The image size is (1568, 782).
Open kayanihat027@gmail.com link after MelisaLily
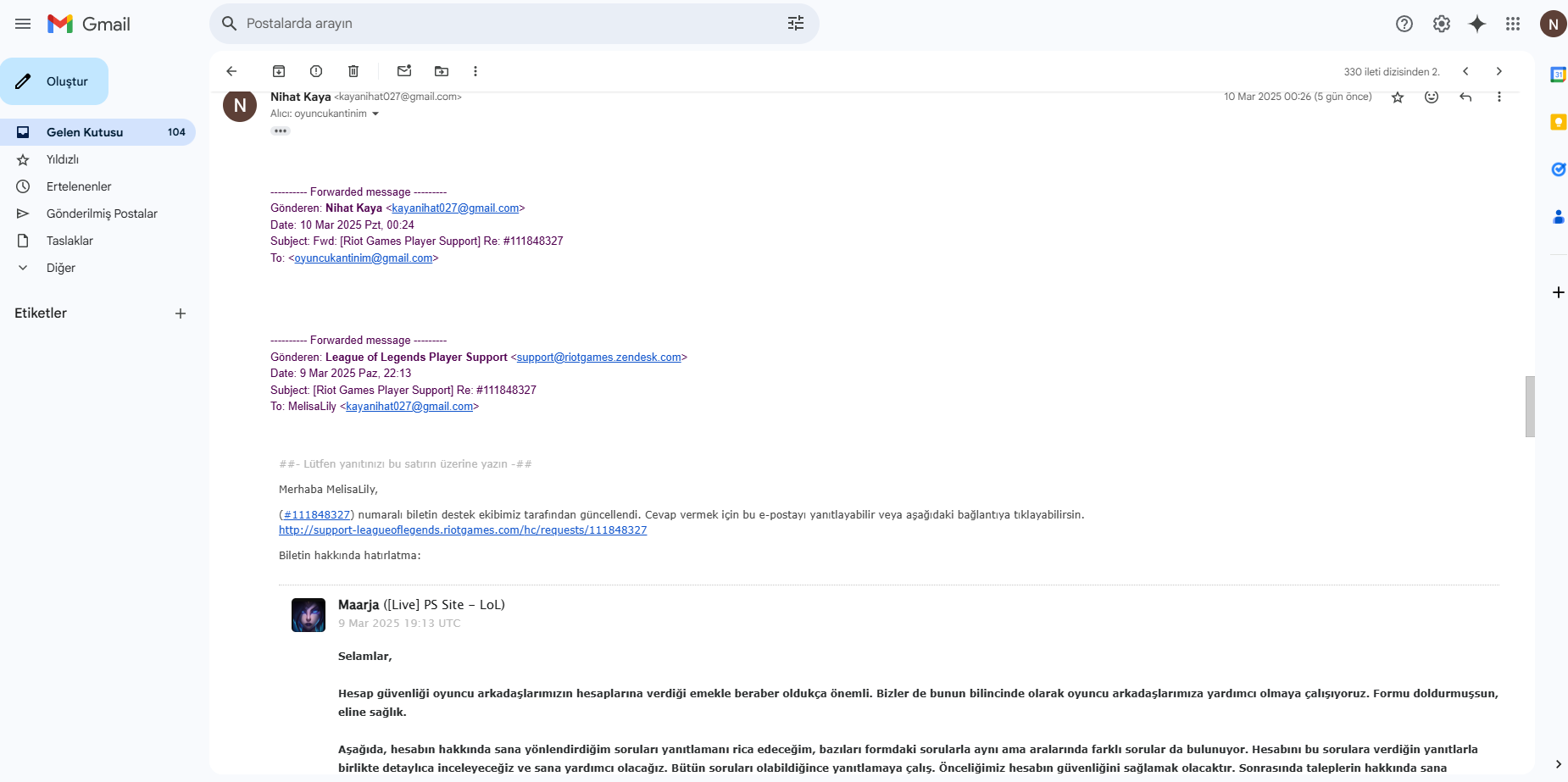coord(409,407)
